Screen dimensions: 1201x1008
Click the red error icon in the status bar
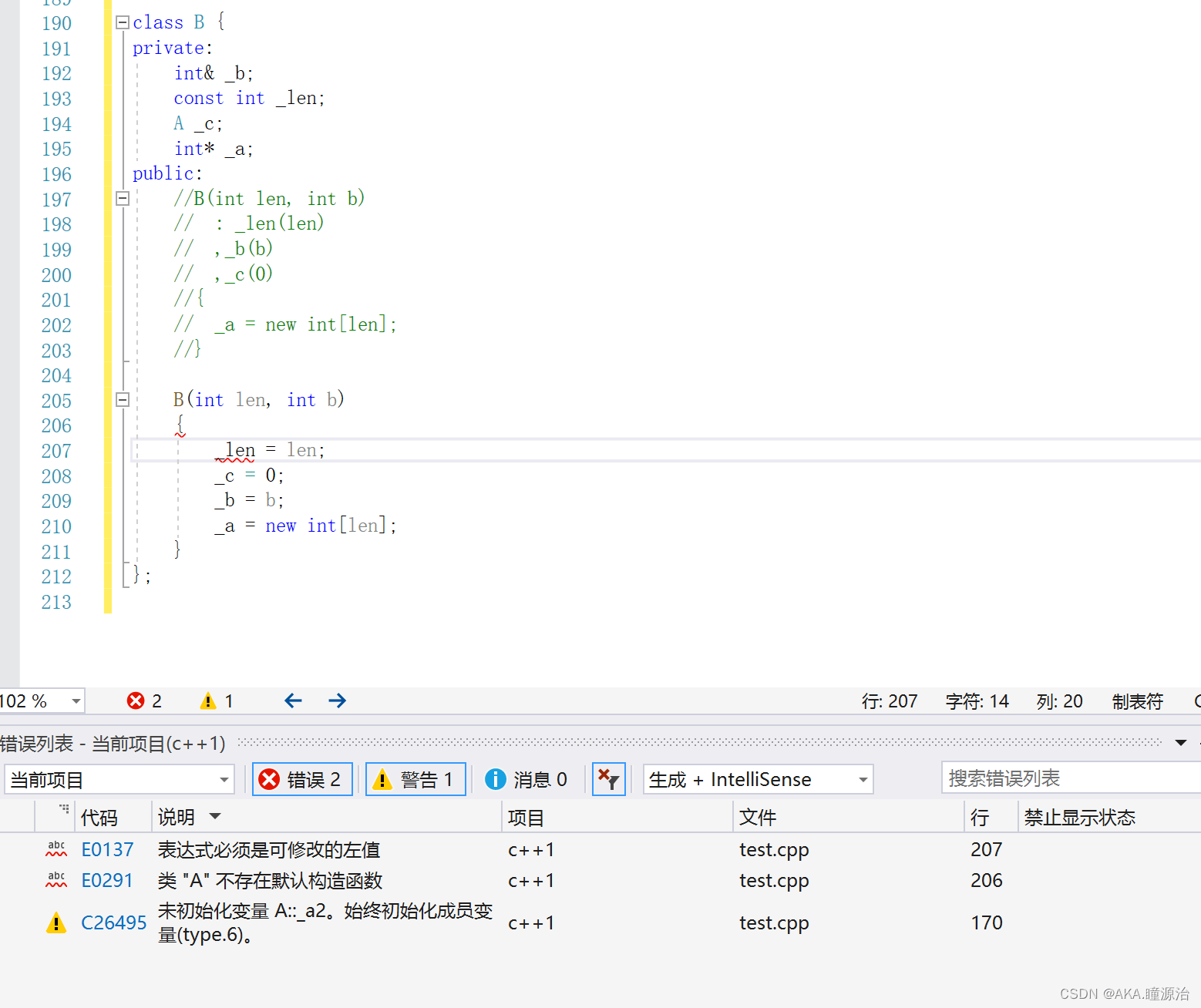click(x=134, y=701)
